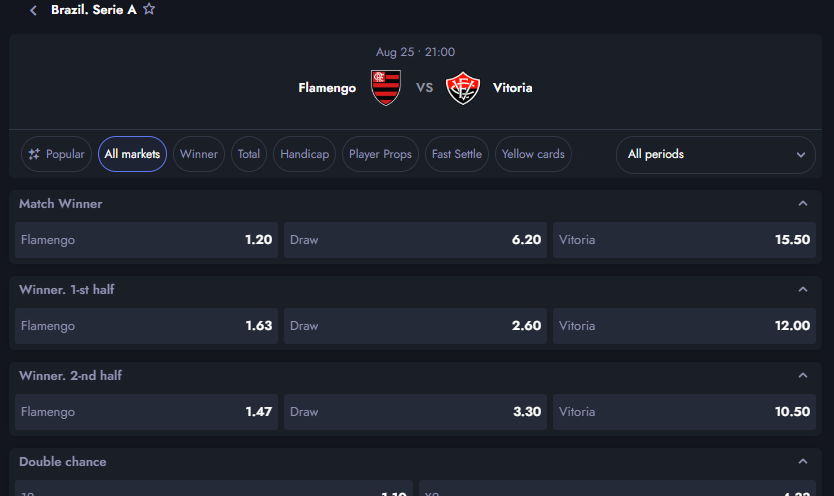Select the Yellow cards filter
Viewport: 834px width, 496px height.
click(533, 154)
